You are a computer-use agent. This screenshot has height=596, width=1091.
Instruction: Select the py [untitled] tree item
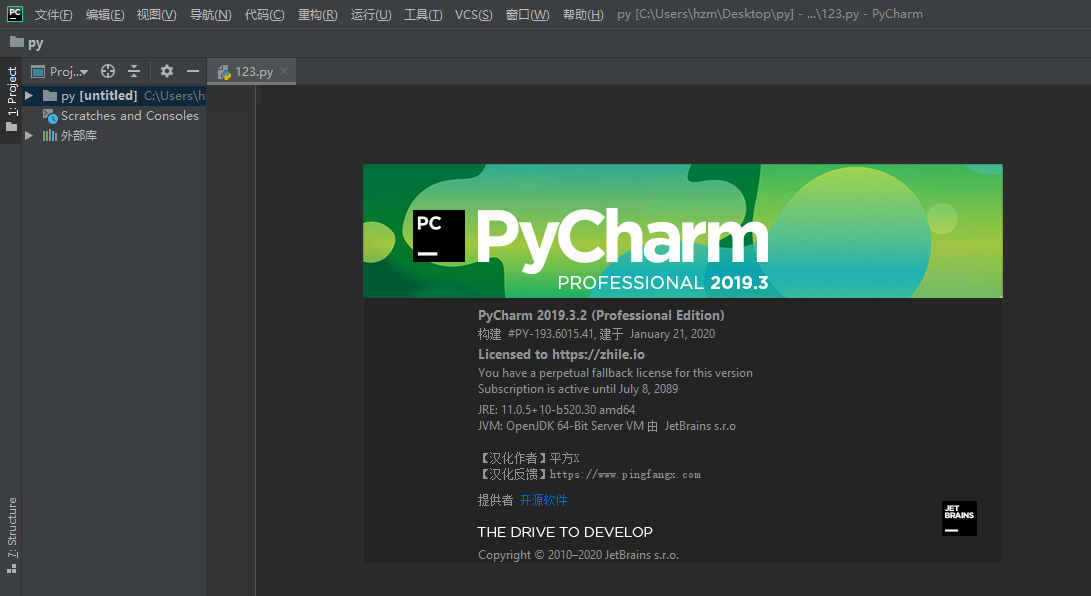pyautogui.click(x=114, y=95)
